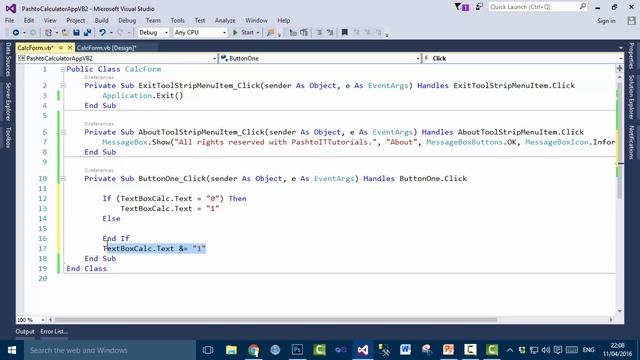Image resolution: width=640 pixels, height=360 pixels.
Task: Click the Windows Start button
Action: [x=12, y=350]
